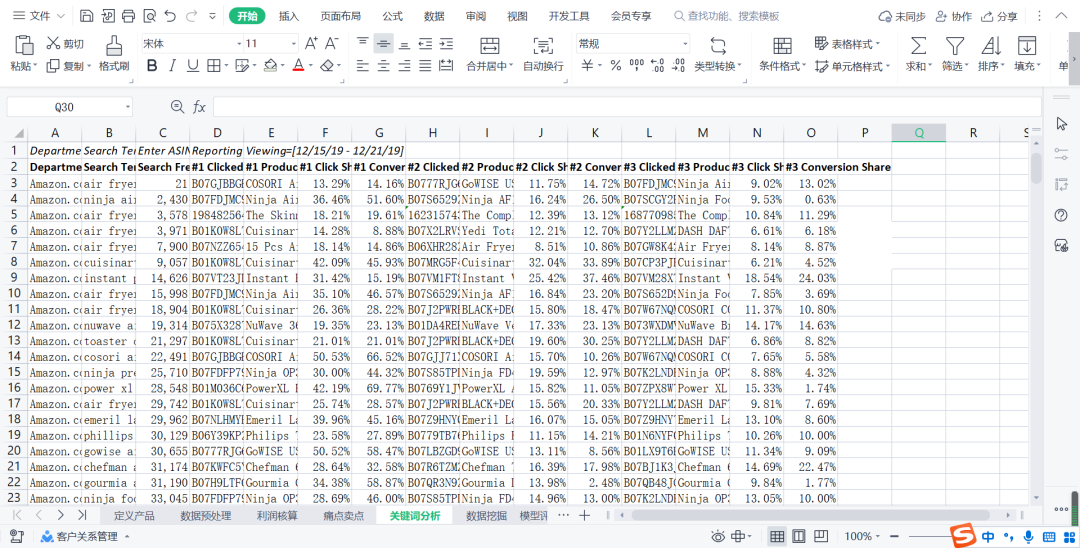This screenshot has width=1080, height=548.
Task: Click the 协作 Collaborate button
Action: (x=954, y=16)
